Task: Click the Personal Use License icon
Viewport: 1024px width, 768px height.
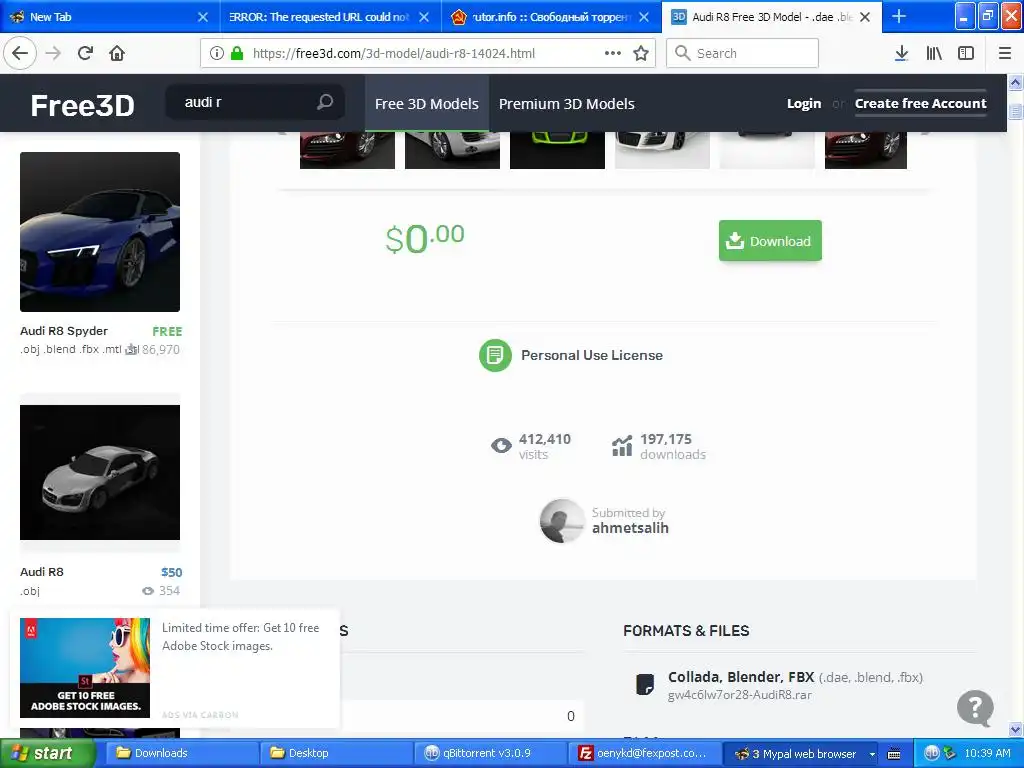Action: [495, 355]
